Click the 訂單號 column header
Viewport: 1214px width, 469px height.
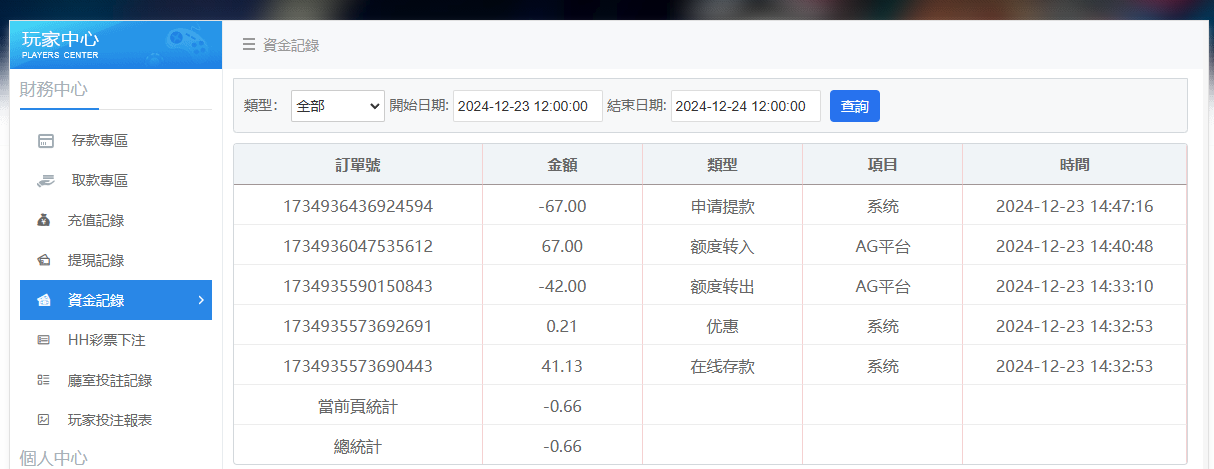(358, 165)
